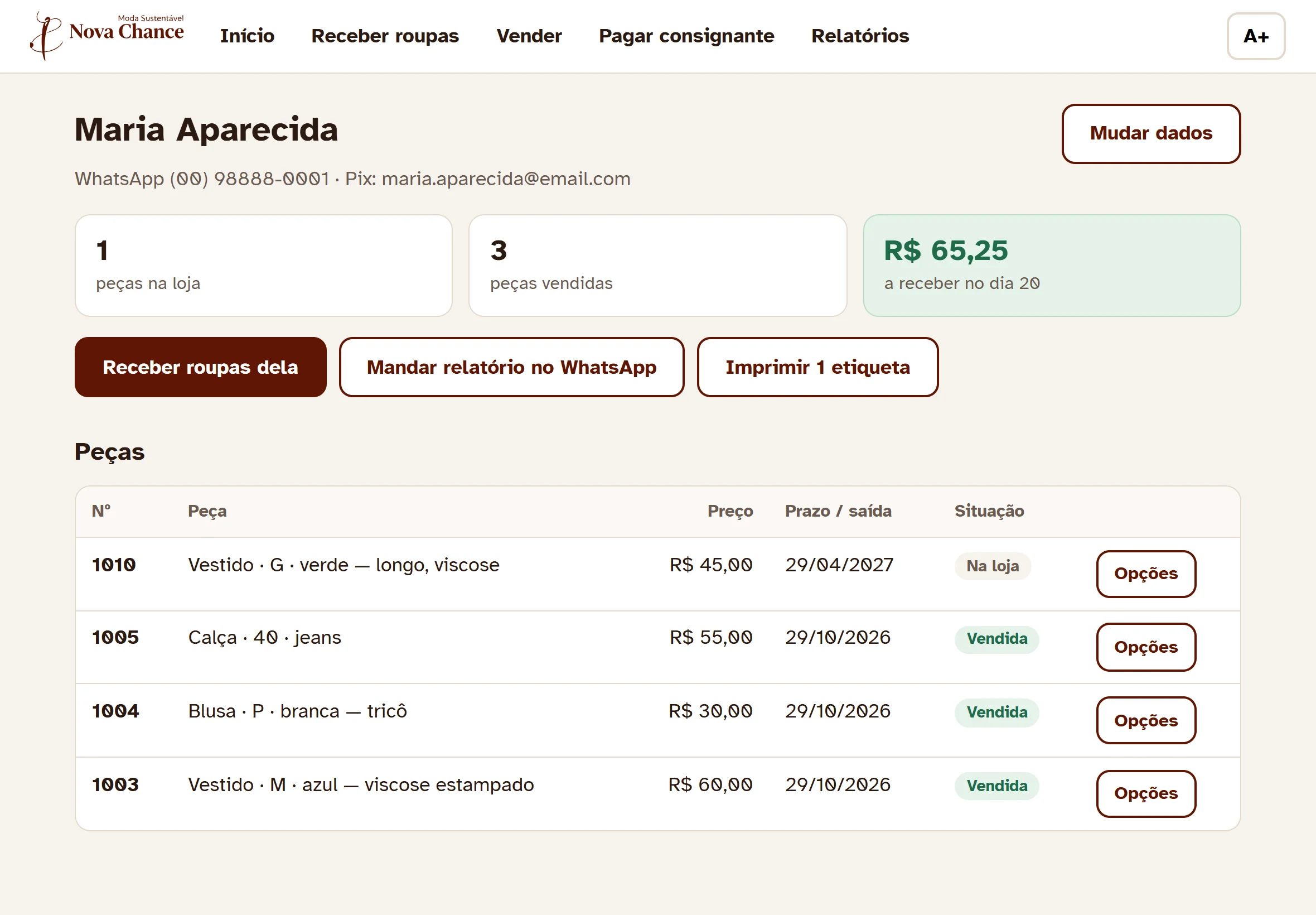1316x915 pixels.
Task: Click Vestido · G · verde description
Action: coord(343,565)
